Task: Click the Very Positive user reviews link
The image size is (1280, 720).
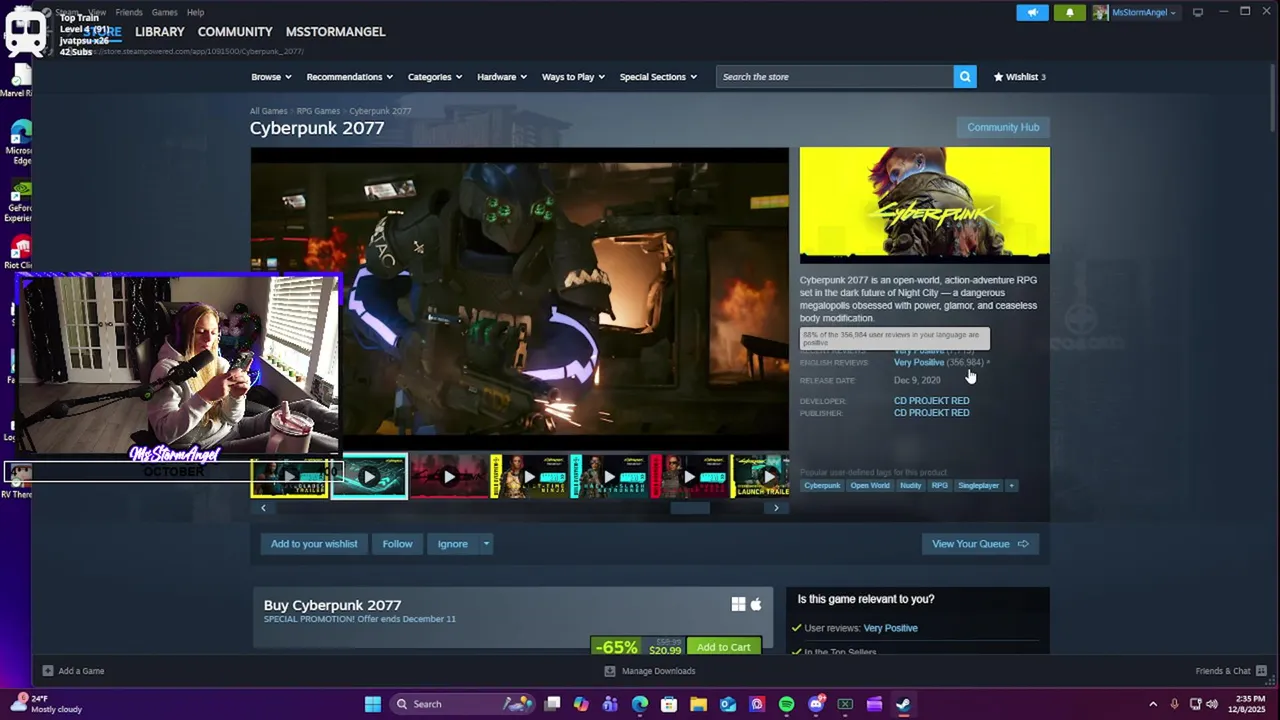Action: 890,628
